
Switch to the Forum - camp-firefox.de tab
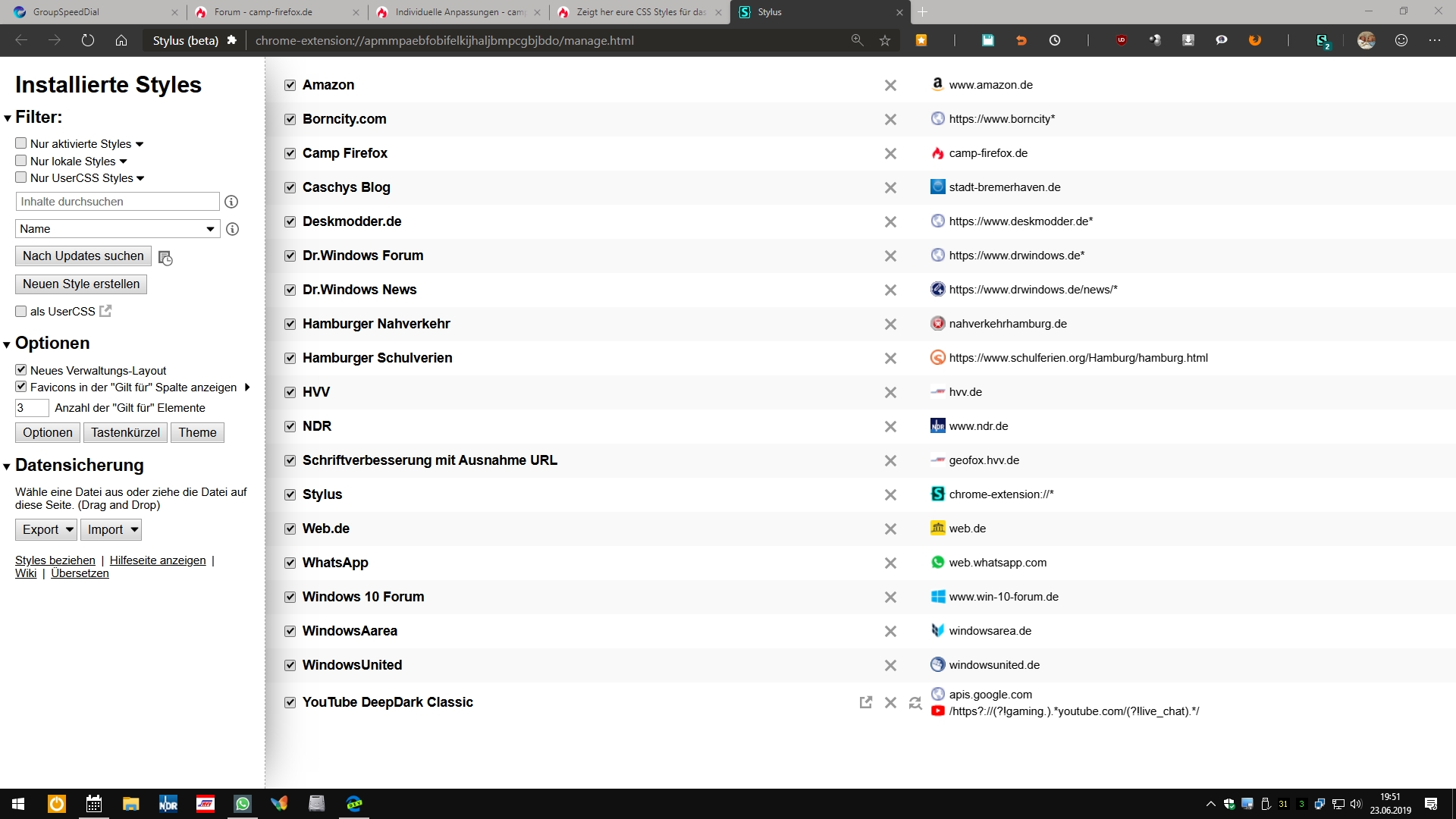click(x=263, y=12)
